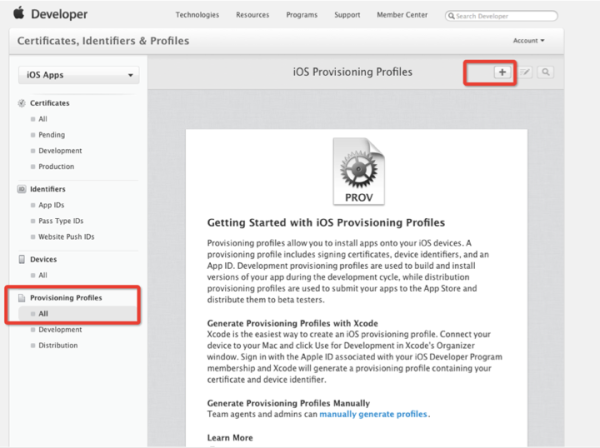Image resolution: width=600 pixels, height=448 pixels.
Task: Click the Provisioning Profiles document icon
Action: [22, 298]
